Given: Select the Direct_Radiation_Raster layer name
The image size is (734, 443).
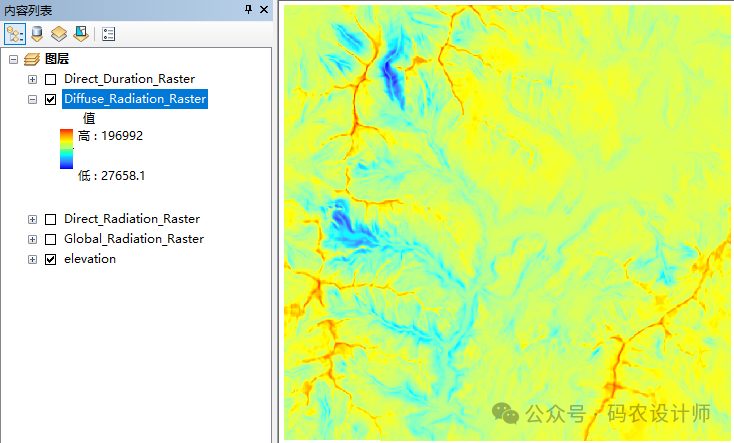Looking at the screenshot, I should click(x=131, y=219).
